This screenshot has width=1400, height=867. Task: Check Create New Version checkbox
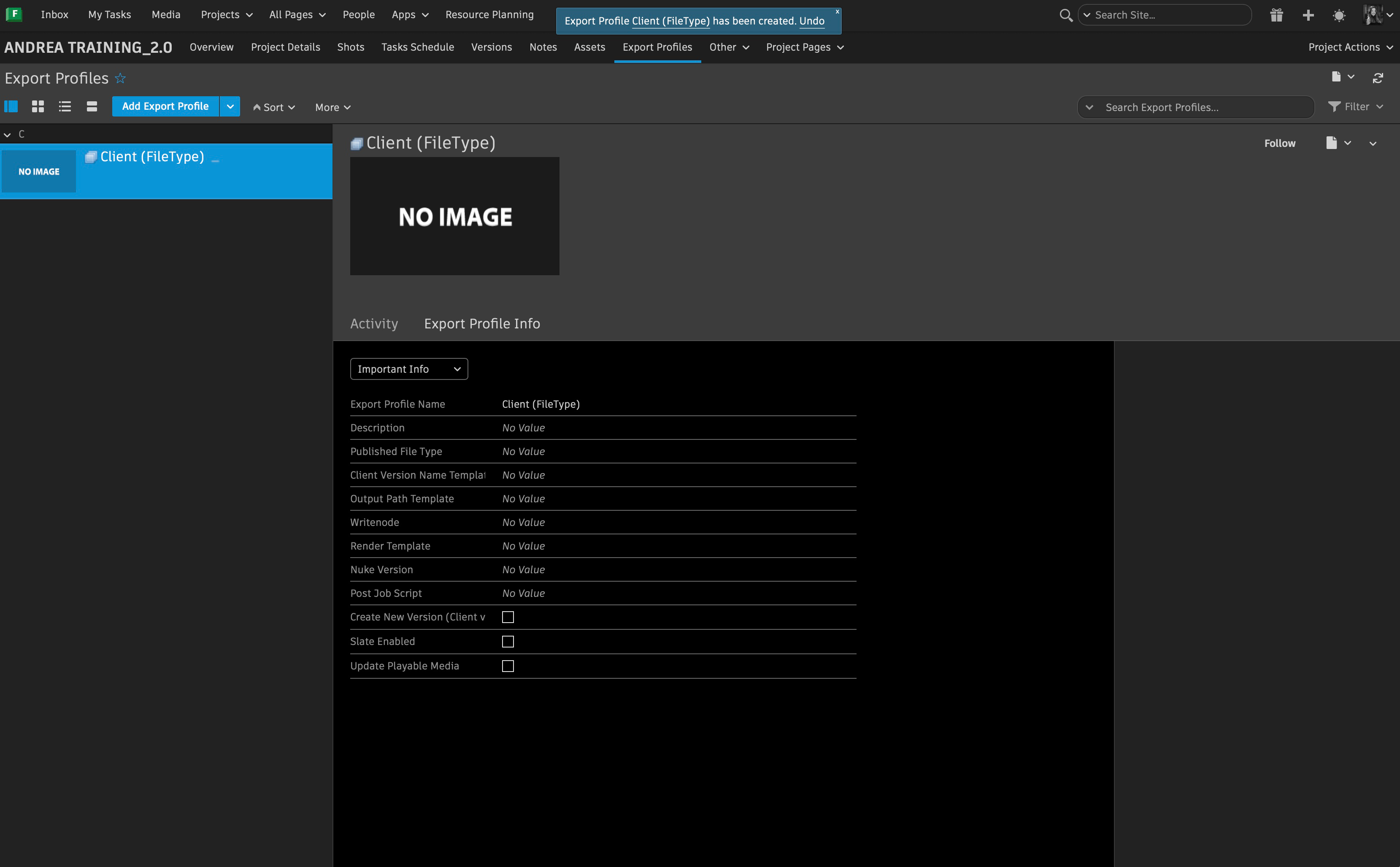coord(508,617)
